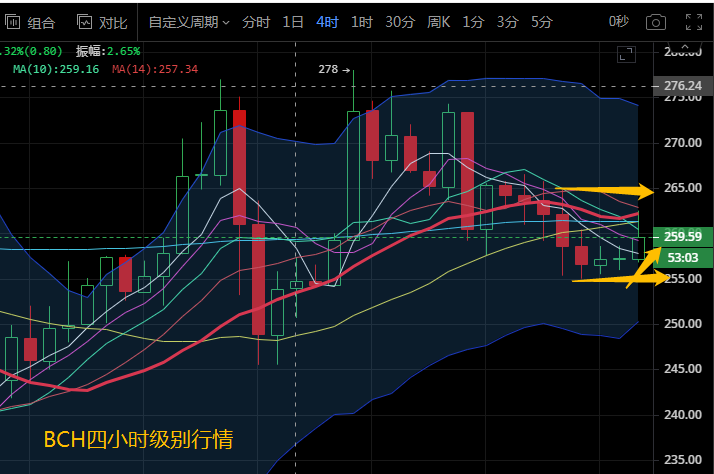
Task: Select the 1日 period tab
Action: (x=293, y=22)
